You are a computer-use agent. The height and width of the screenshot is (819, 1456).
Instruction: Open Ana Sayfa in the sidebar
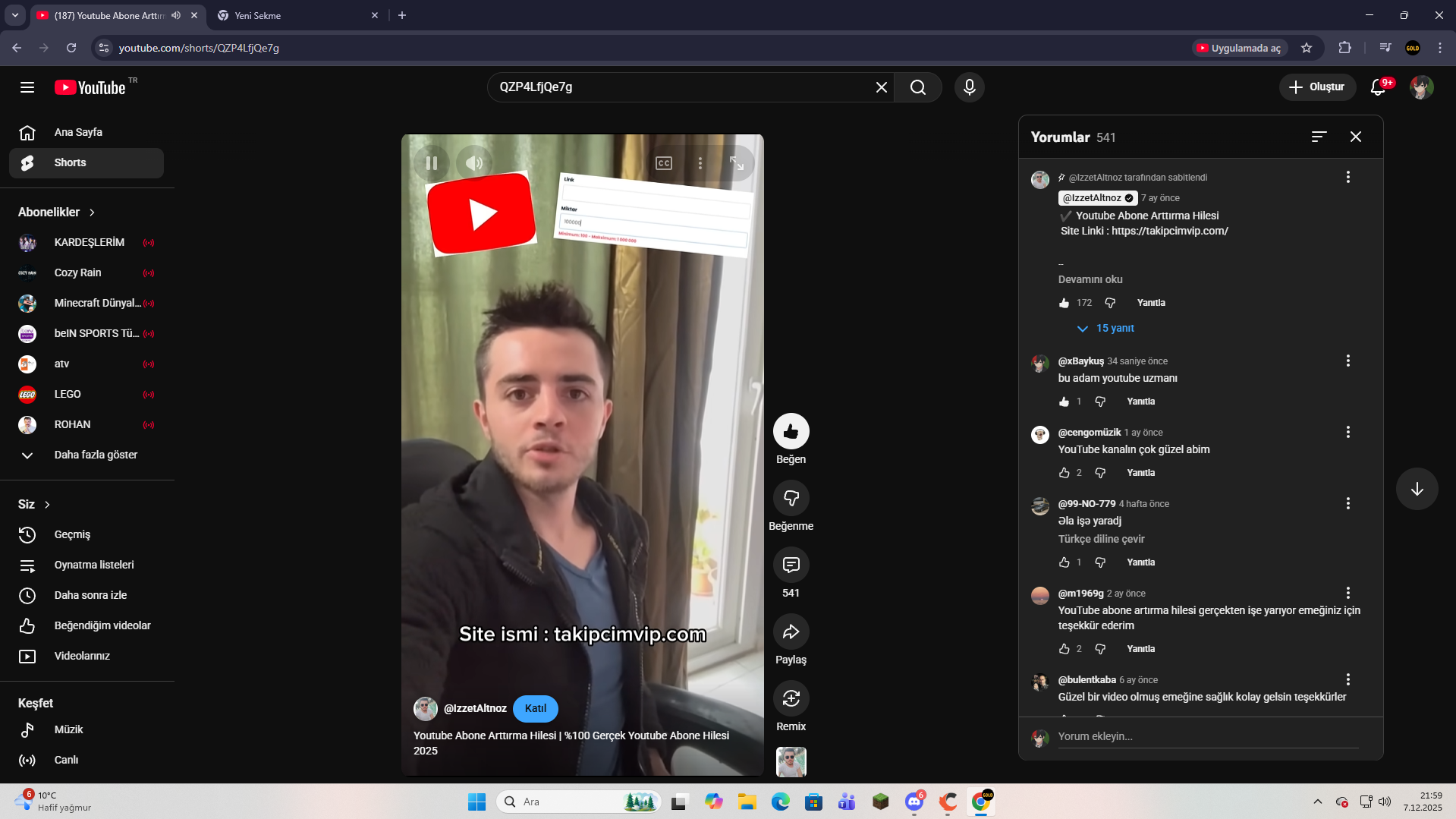tap(86, 133)
